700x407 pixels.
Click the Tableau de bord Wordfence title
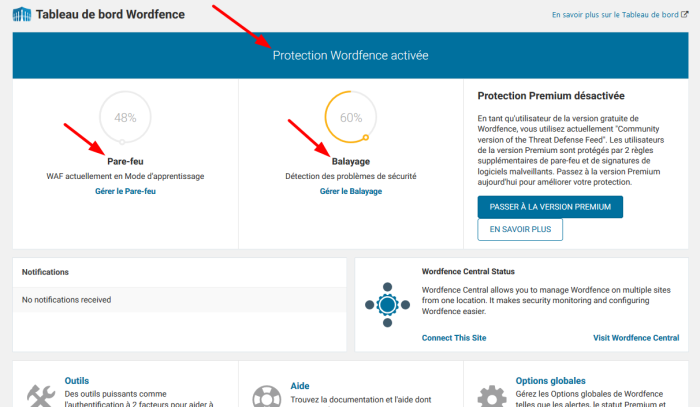110,14
